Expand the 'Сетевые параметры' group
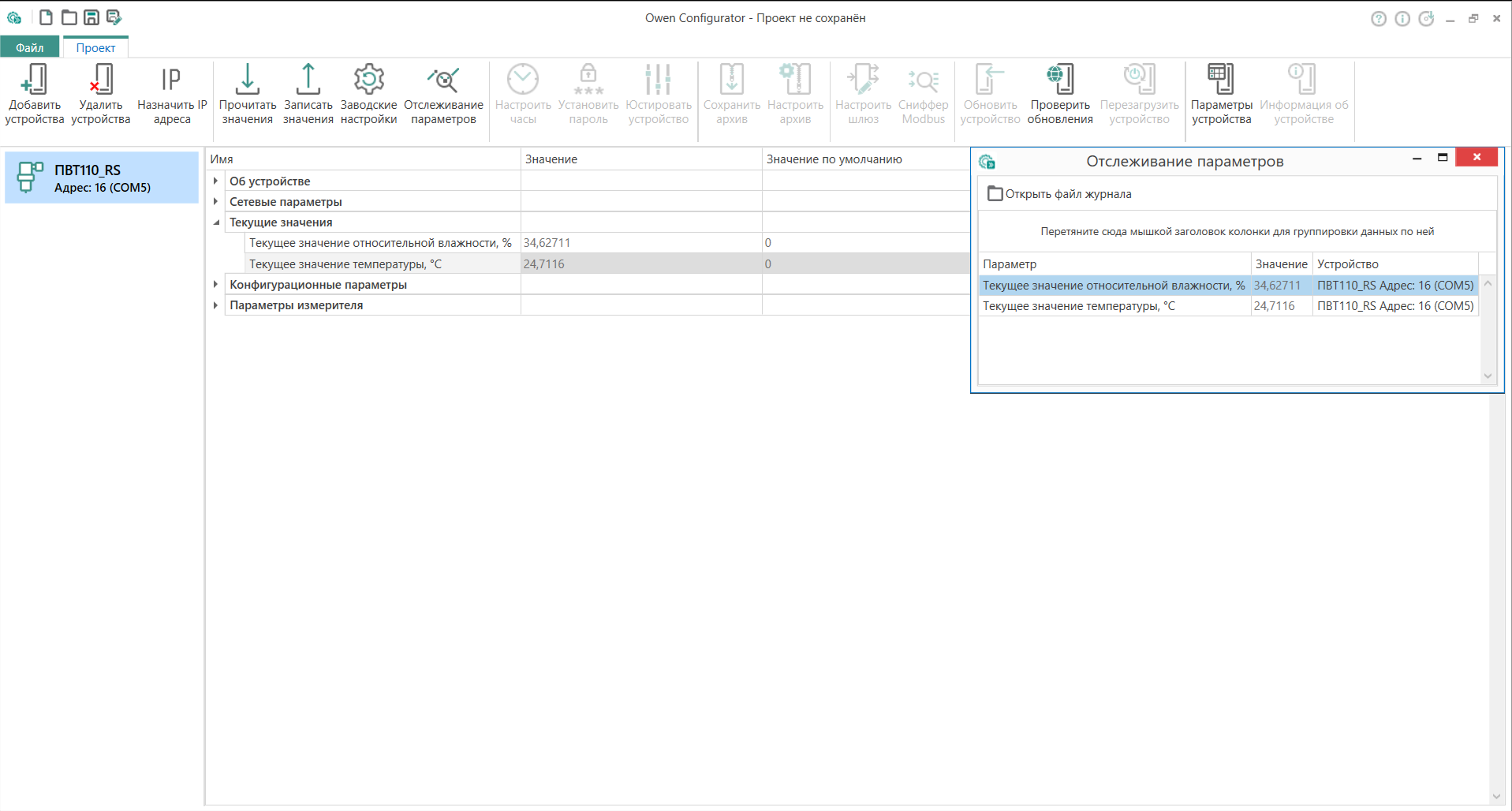 point(215,202)
